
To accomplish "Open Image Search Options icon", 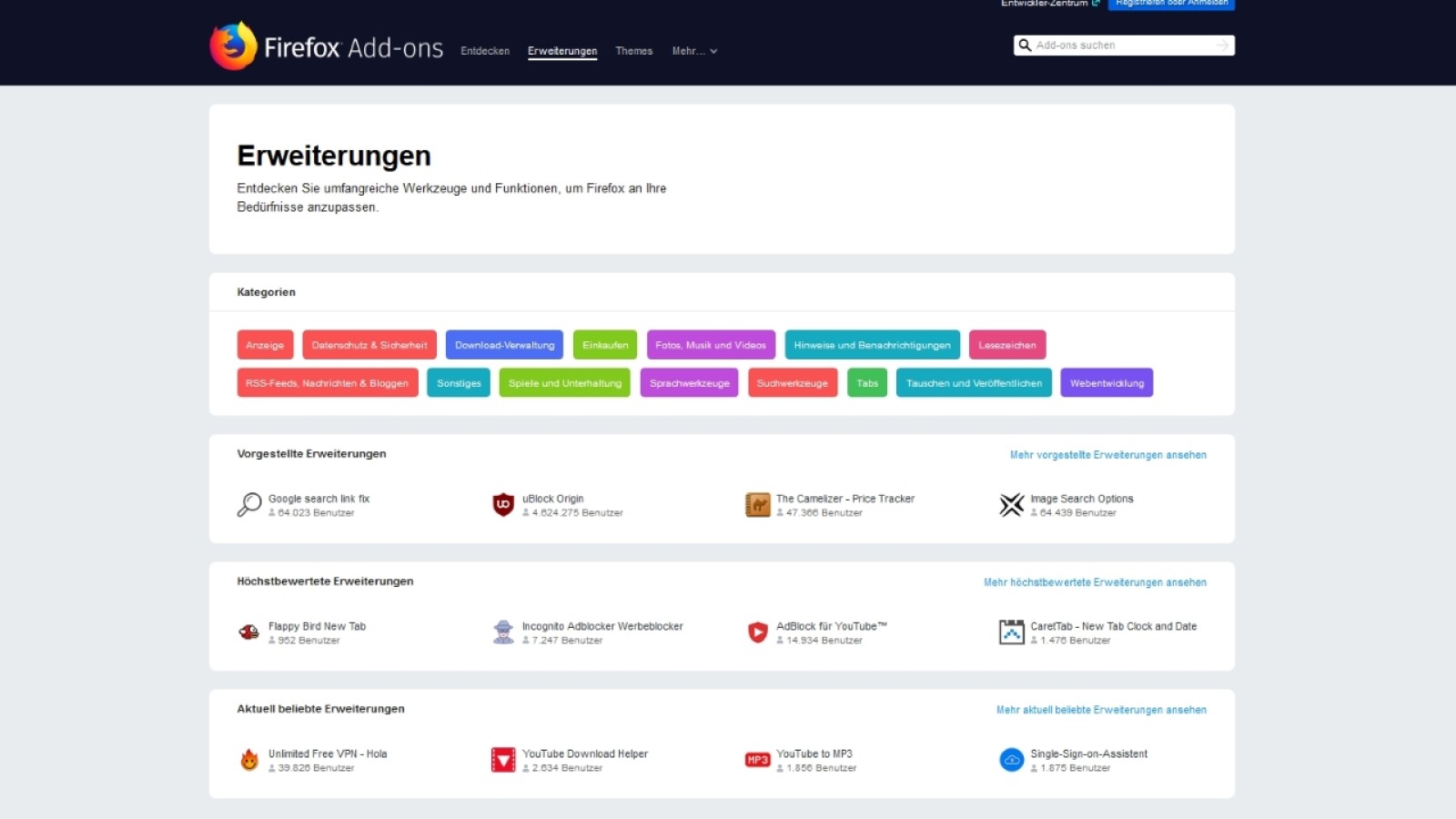I will [x=1011, y=504].
